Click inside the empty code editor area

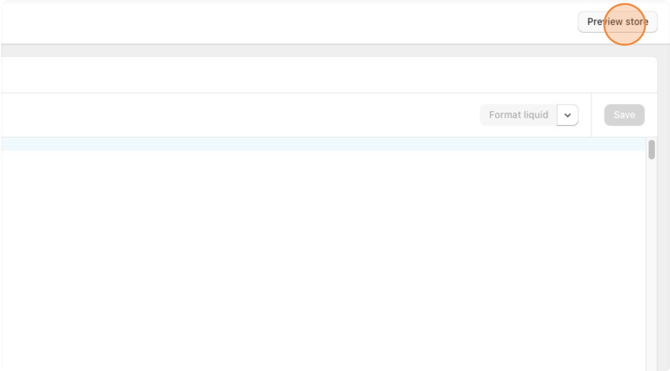[323, 261]
